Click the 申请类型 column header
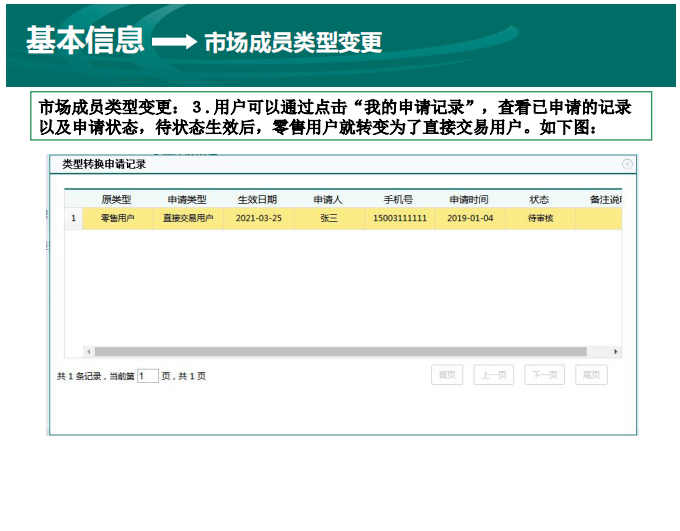680x531 pixels. pos(187,199)
